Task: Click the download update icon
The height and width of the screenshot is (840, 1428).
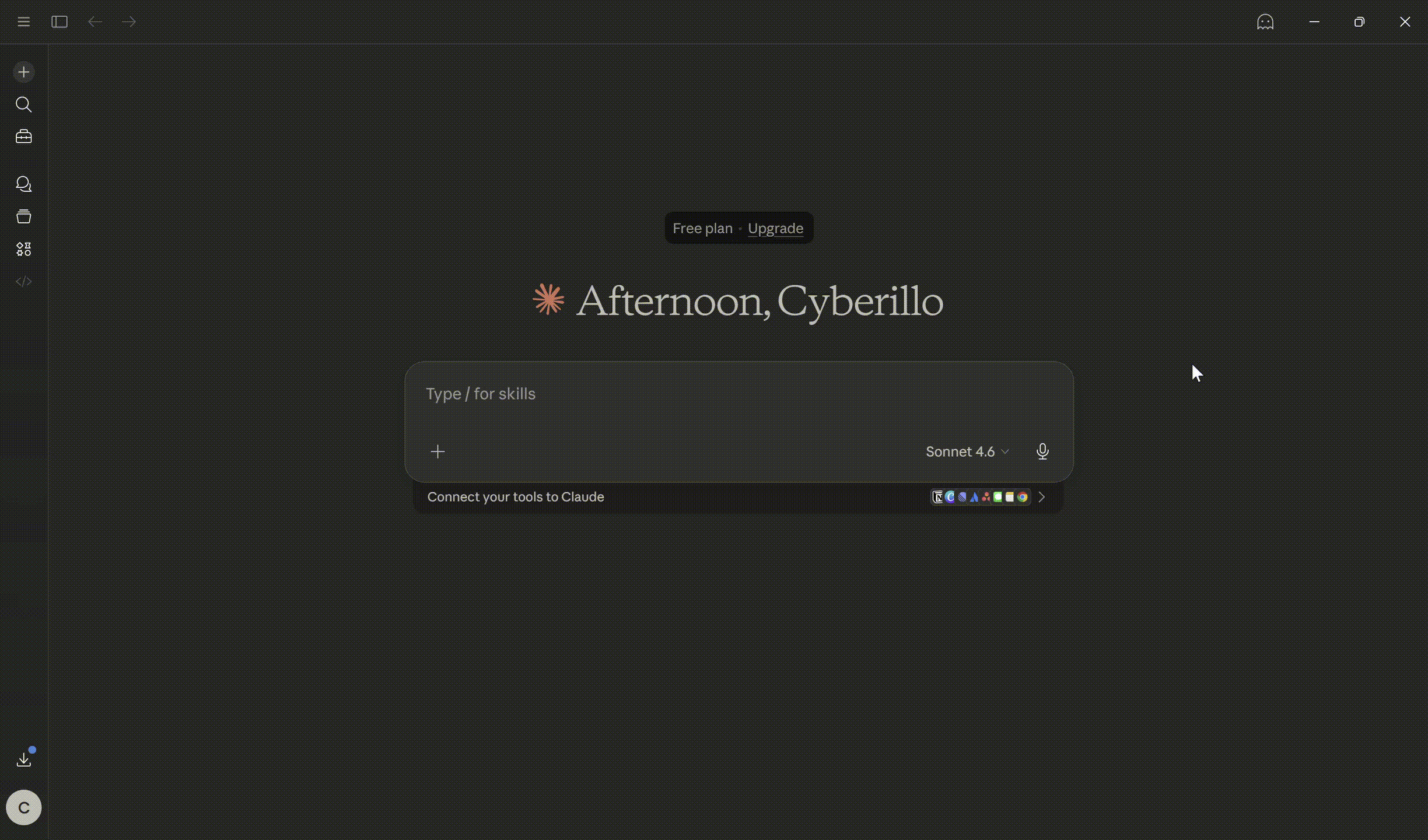Action: pyautogui.click(x=24, y=759)
